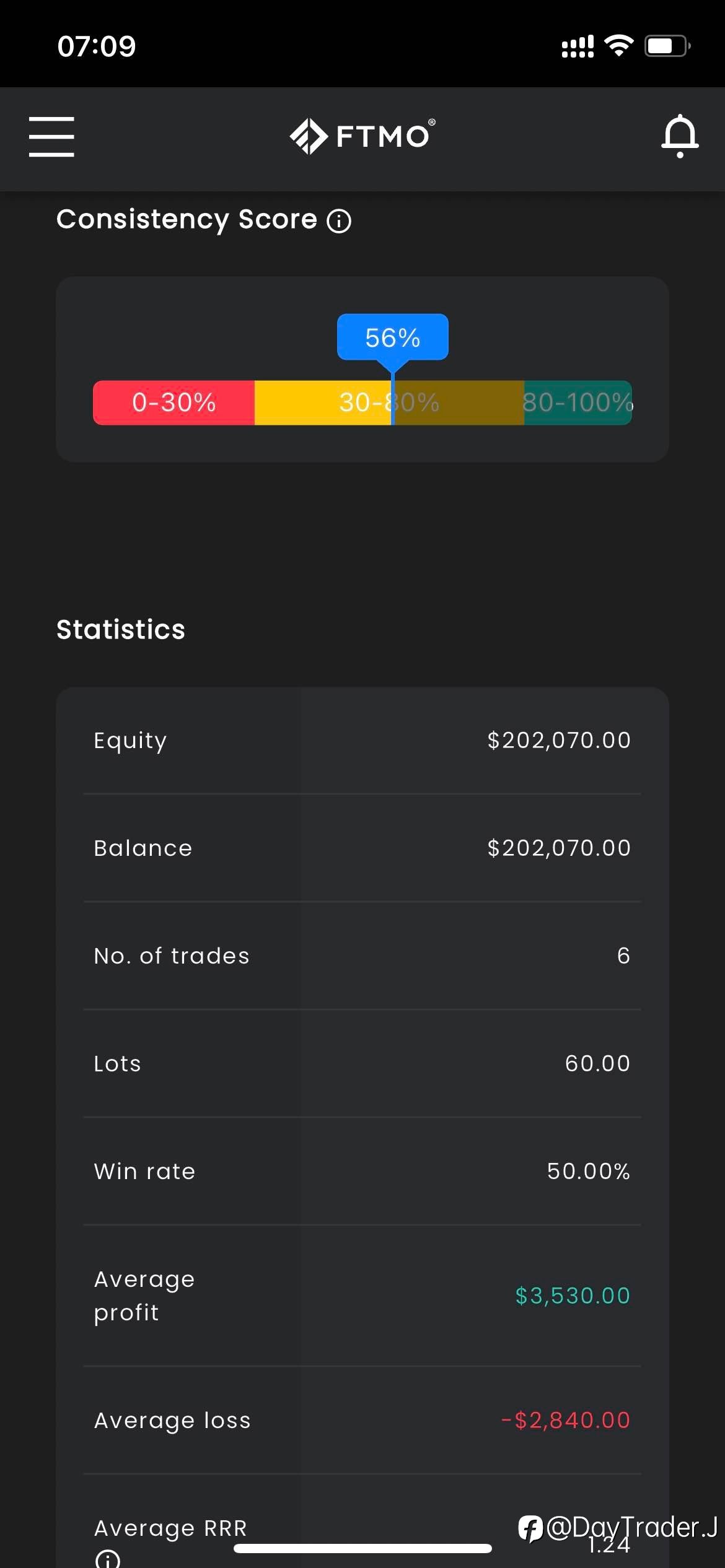Tap the battery status icon
The image size is (725, 1568).
tap(667, 46)
